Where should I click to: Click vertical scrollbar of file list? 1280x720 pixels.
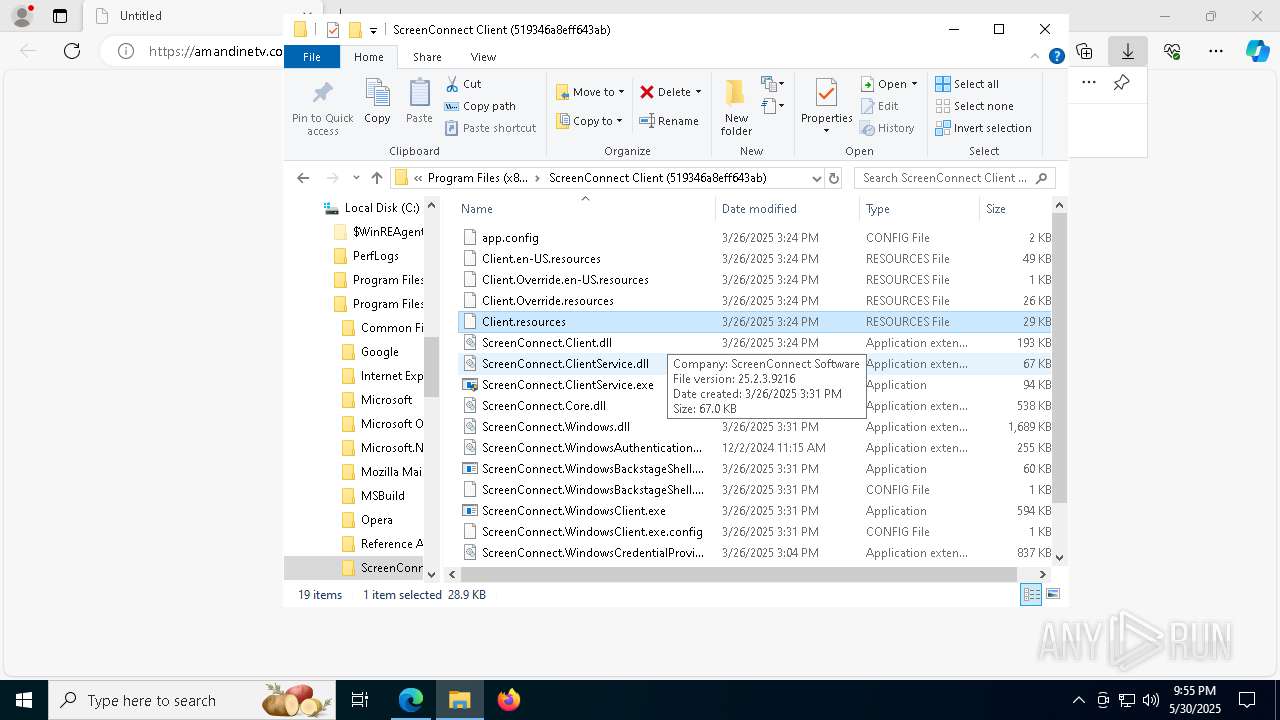(1059, 358)
